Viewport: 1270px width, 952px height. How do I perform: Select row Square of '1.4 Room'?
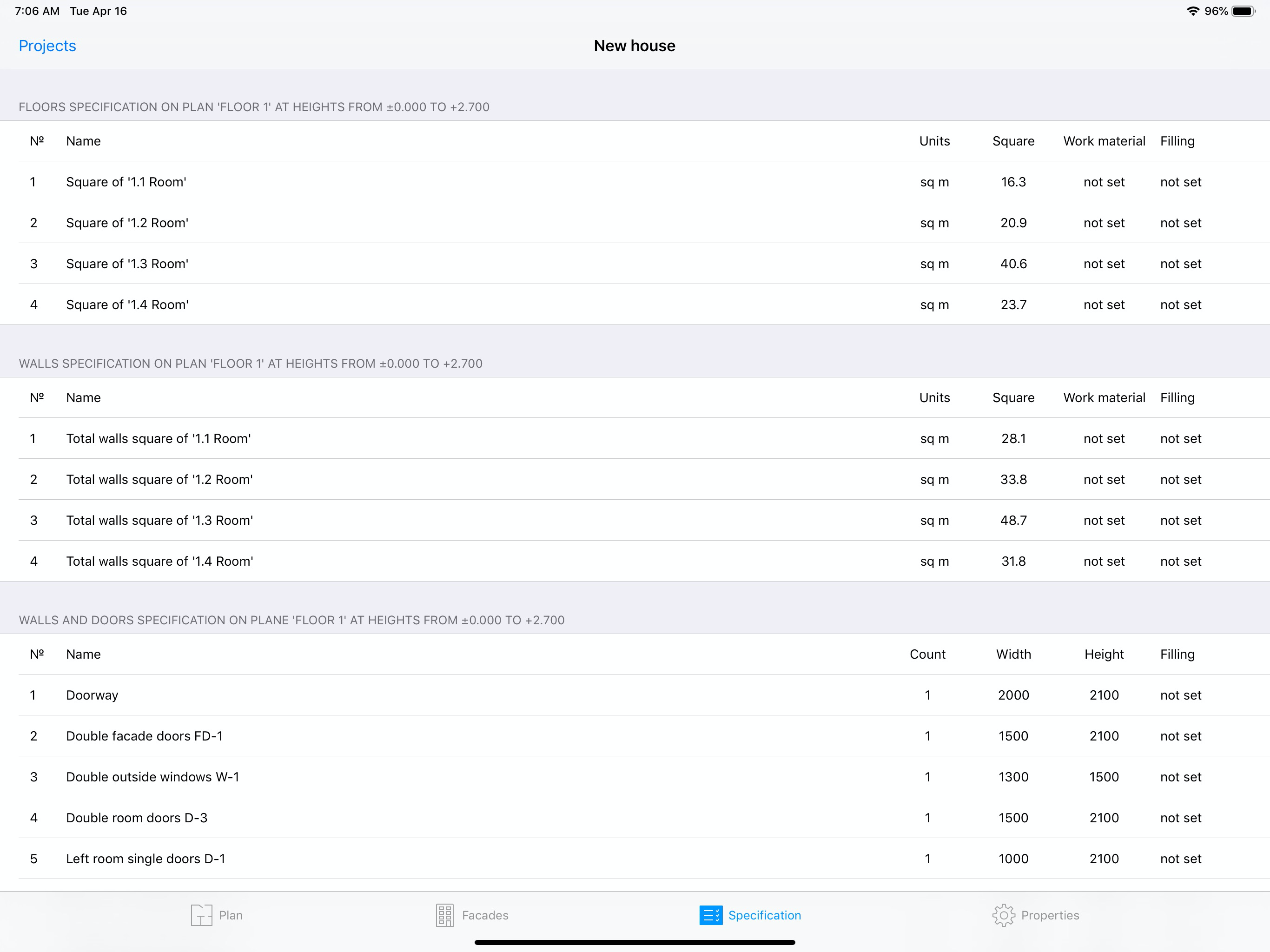tap(635, 304)
